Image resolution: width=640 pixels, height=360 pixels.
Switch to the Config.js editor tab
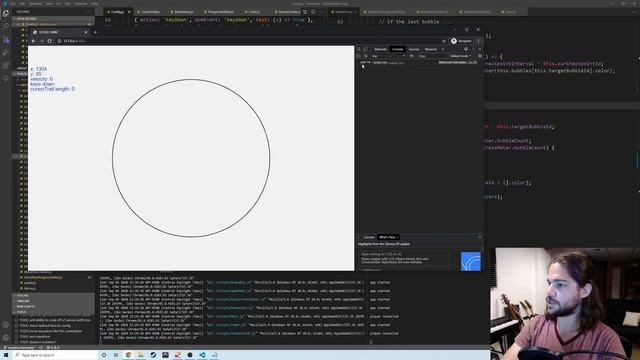[117, 12]
